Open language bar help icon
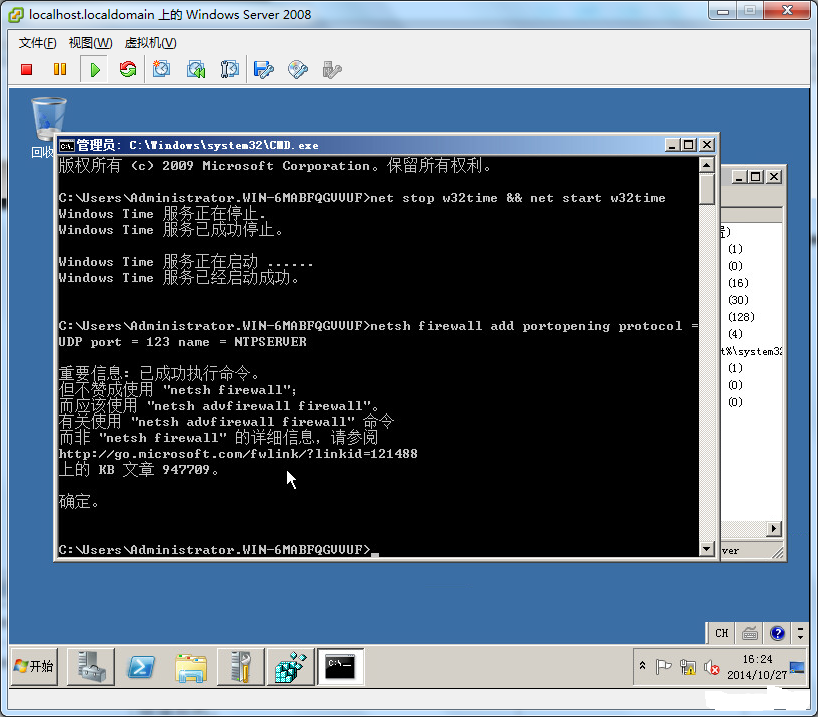 point(777,633)
